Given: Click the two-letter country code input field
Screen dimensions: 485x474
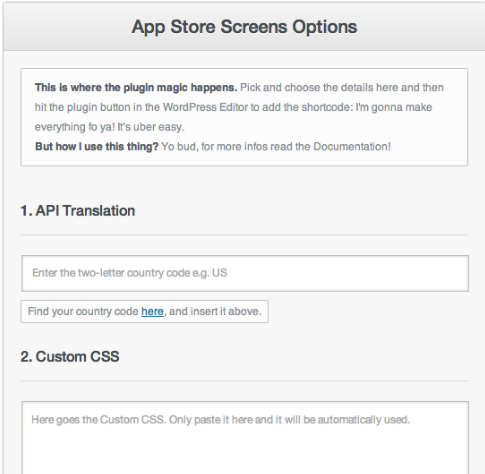Looking at the screenshot, I should 245,273.
